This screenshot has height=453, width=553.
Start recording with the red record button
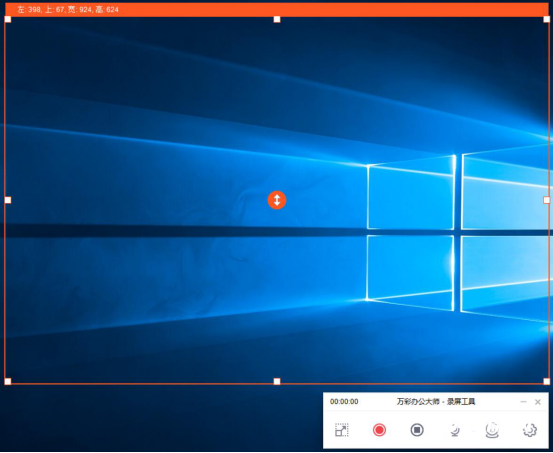(x=379, y=430)
